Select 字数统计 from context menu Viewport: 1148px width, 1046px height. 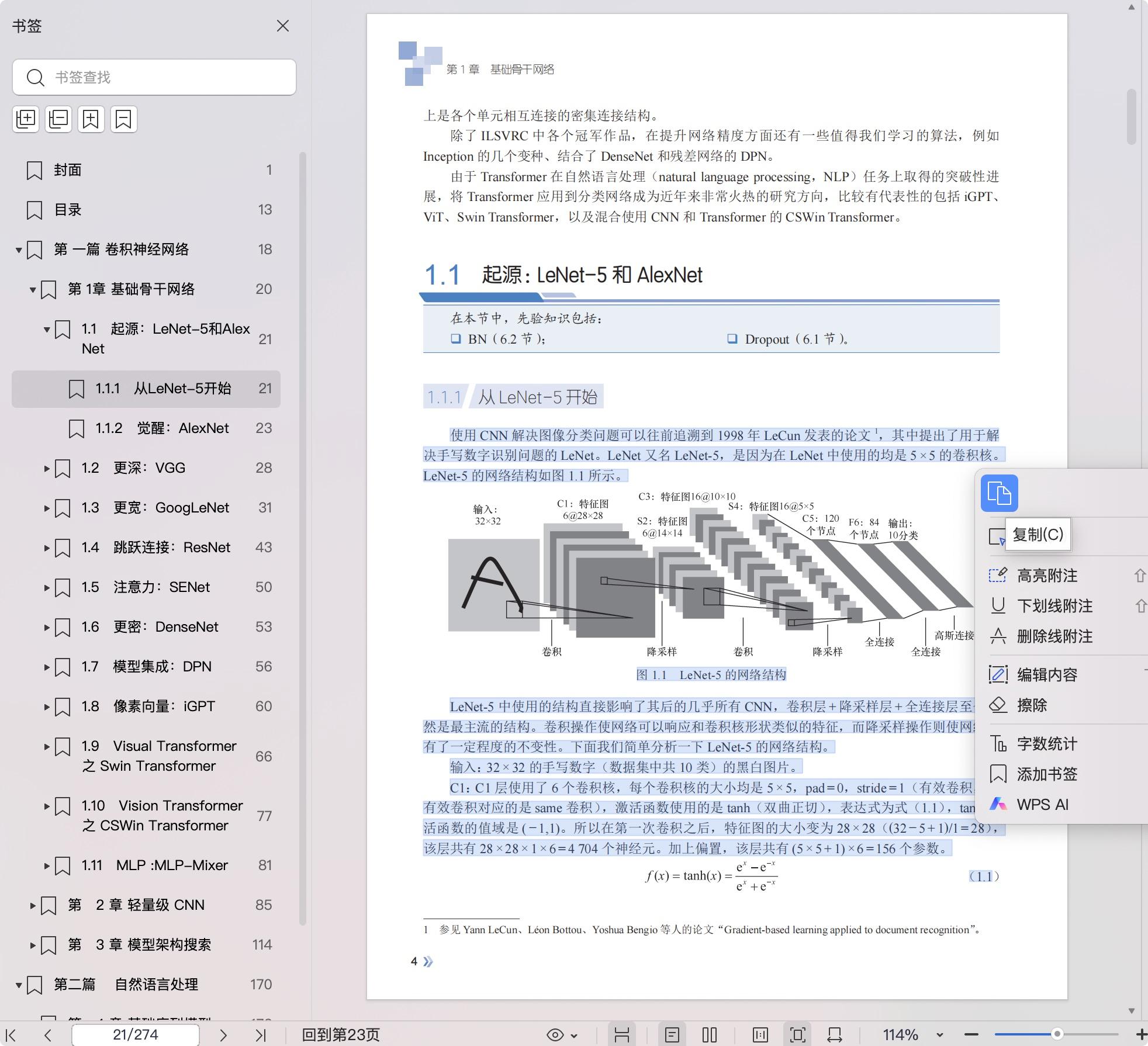(1047, 744)
